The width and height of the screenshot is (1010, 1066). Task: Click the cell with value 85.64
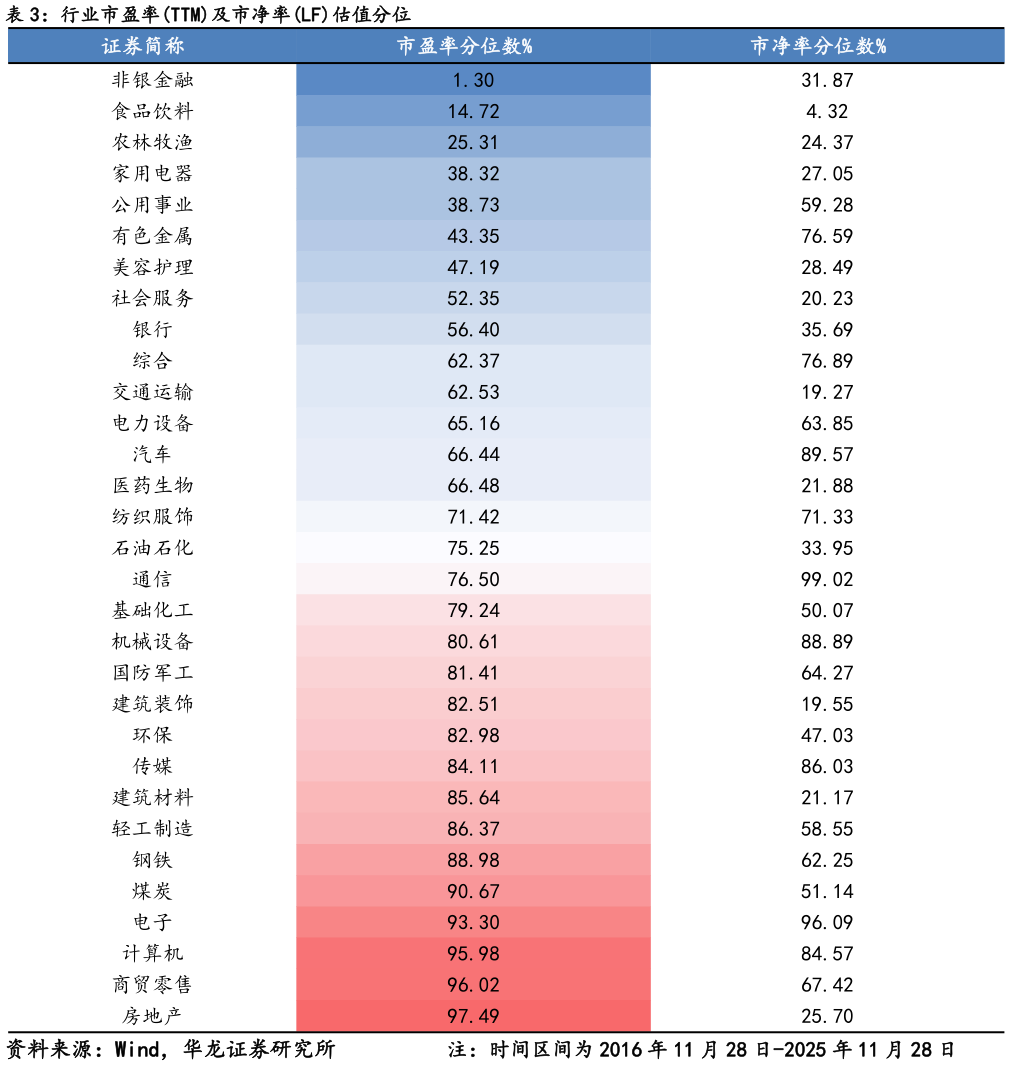[473, 798]
